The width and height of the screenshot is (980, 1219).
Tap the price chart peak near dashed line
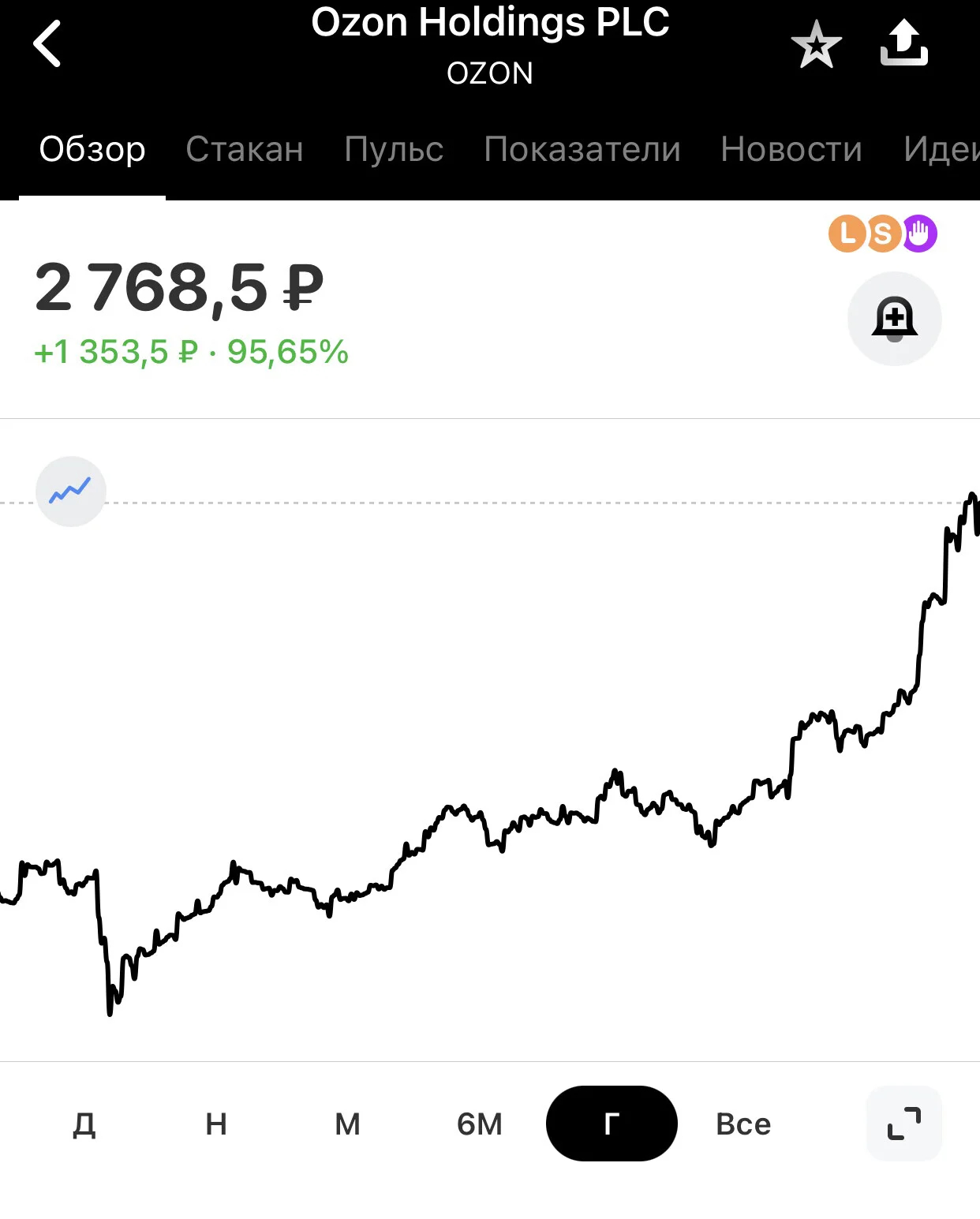point(972,497)
